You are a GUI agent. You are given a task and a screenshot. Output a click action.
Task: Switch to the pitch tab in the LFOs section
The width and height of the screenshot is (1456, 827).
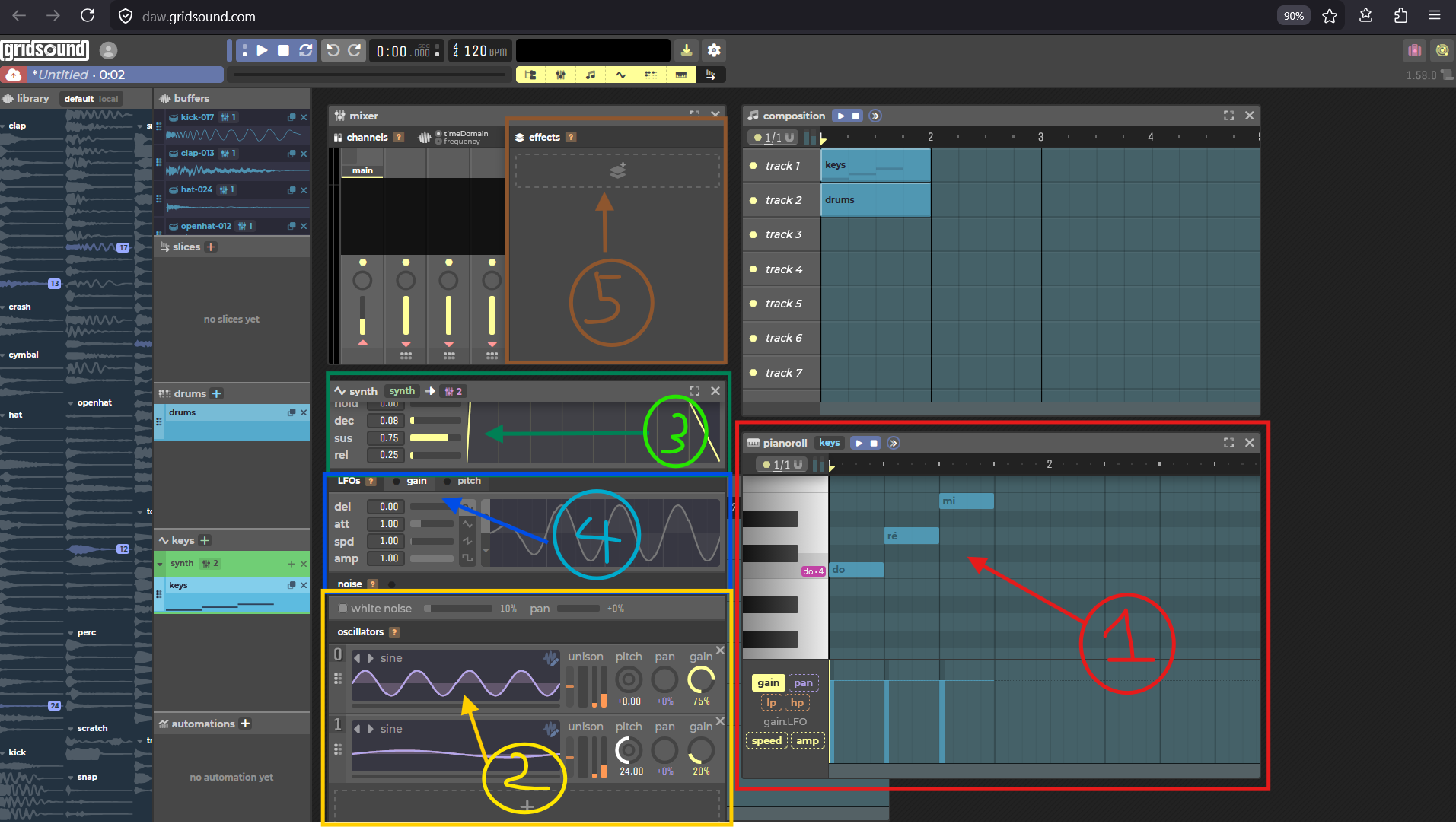469,481
